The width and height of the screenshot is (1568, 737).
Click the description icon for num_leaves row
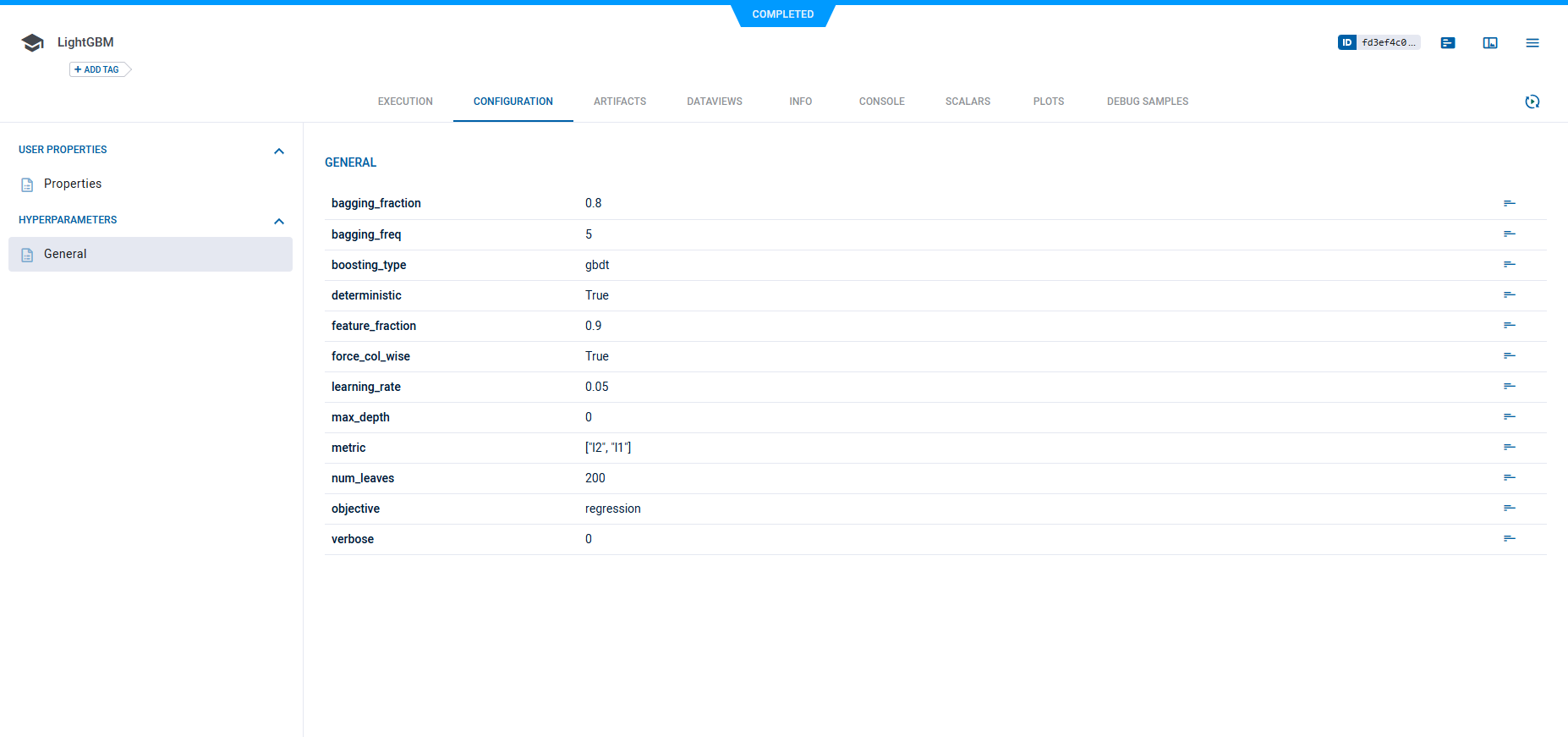(1509, 478)
